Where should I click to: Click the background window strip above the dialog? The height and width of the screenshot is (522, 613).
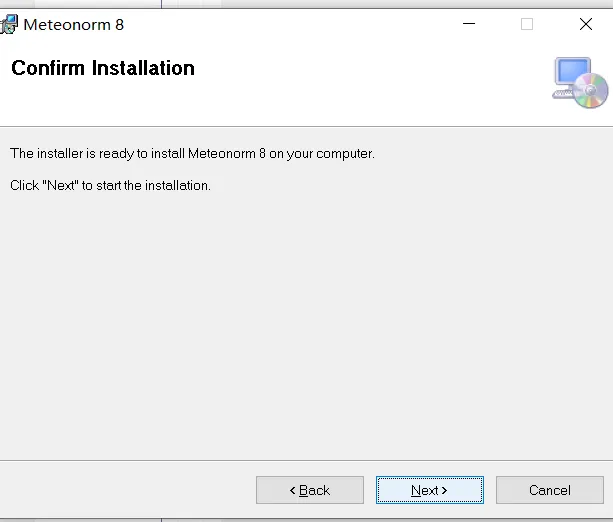(x=300, y=3)
